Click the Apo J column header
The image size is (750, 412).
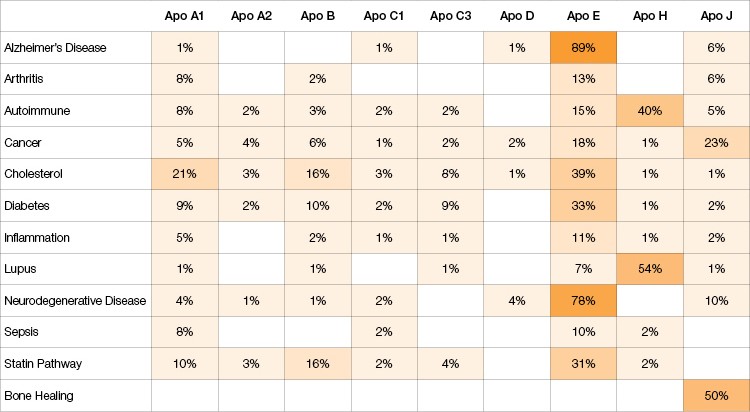716,16
